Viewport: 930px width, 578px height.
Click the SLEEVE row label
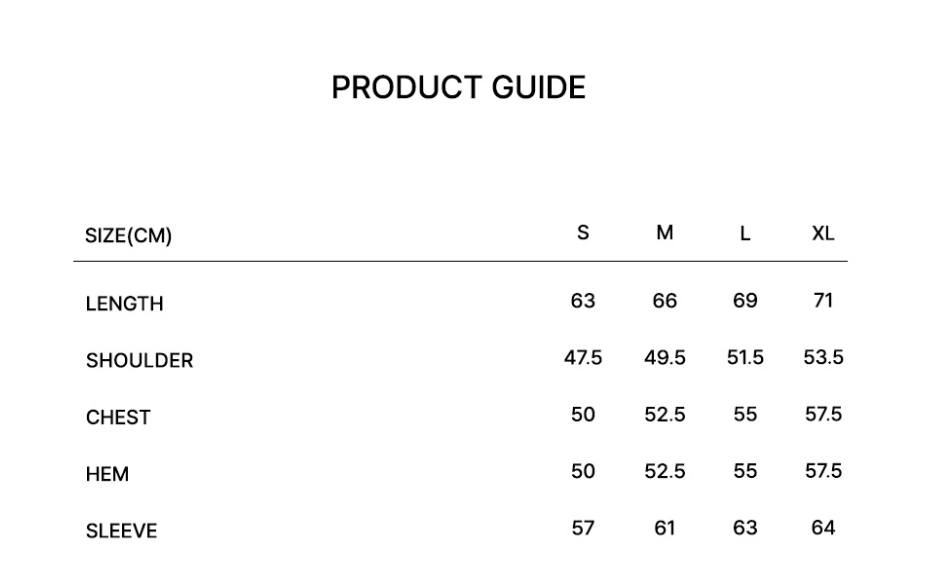tap(121, 531)
